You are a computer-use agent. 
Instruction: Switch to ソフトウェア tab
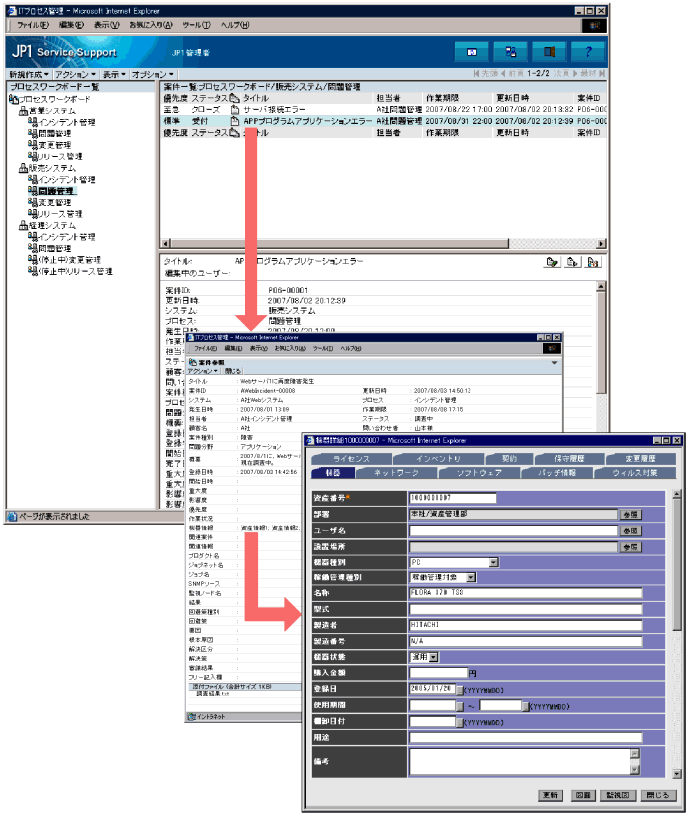coord(479,472)
